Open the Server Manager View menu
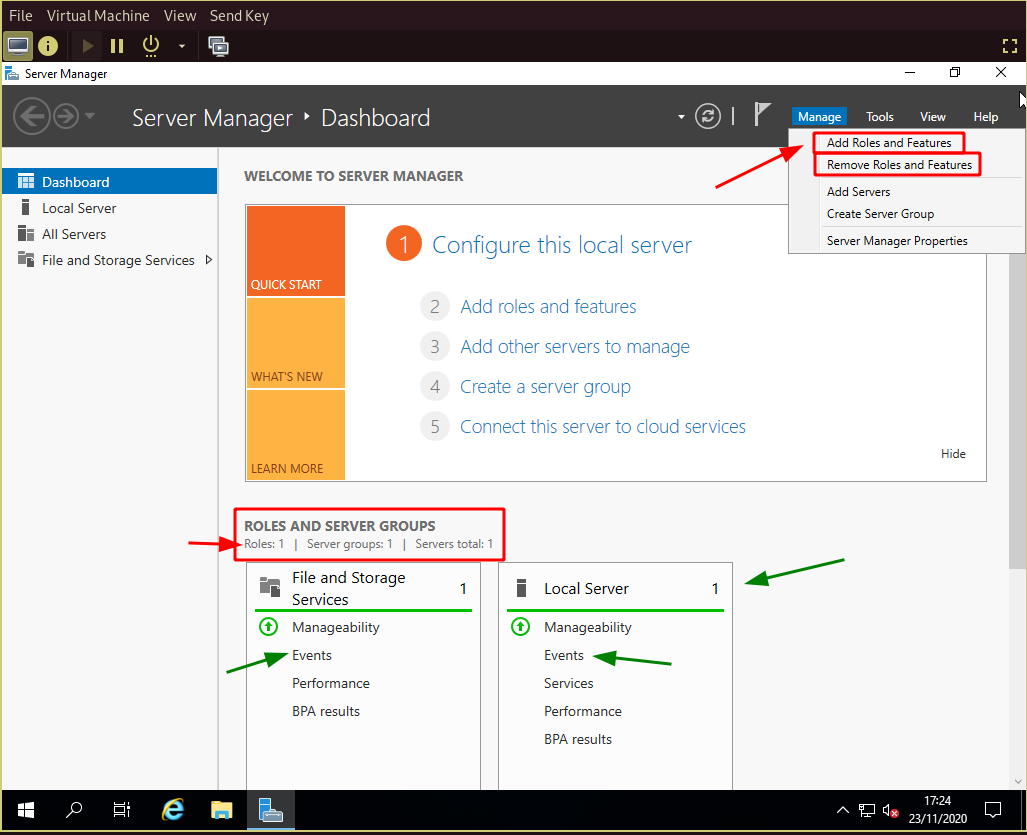 click(x=933, y=117)
